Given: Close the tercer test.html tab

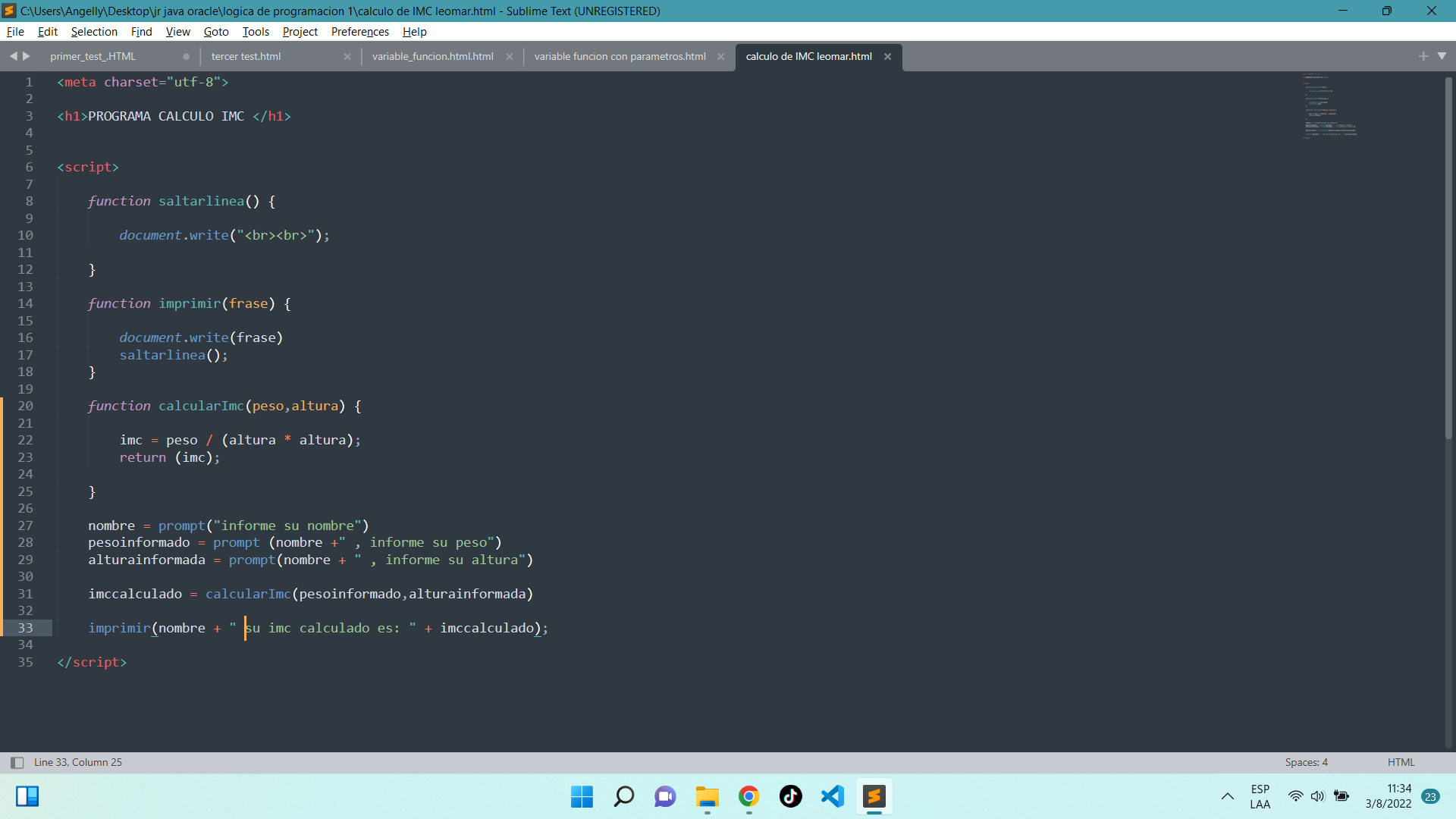Looking at the screenshot, I should pyautogui.click(x=347, y=57).
